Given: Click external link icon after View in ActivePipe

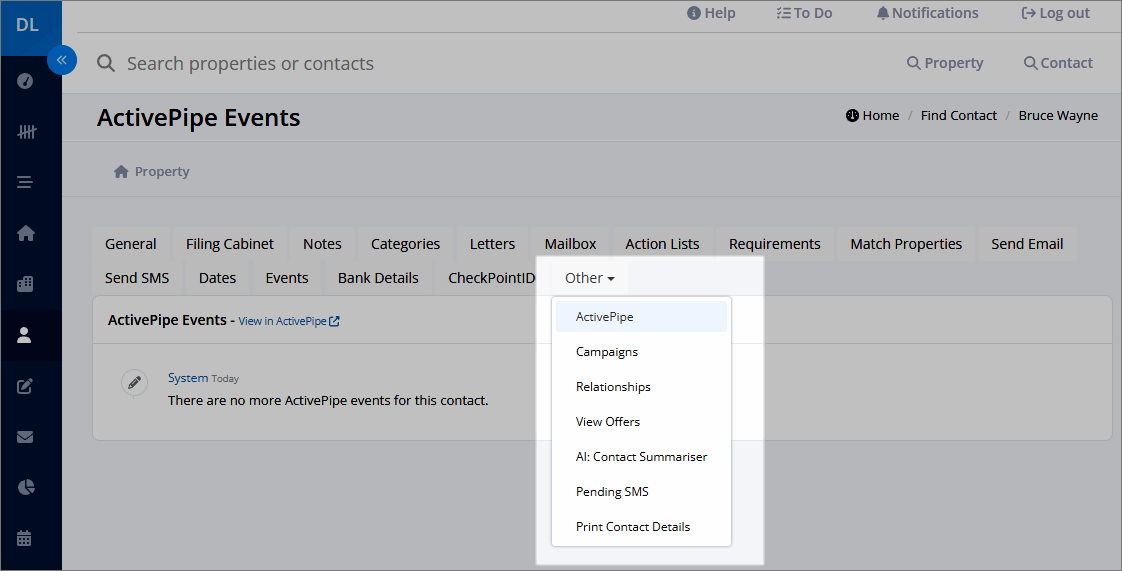Looking at the screenshot, I should tap(334, 321).
